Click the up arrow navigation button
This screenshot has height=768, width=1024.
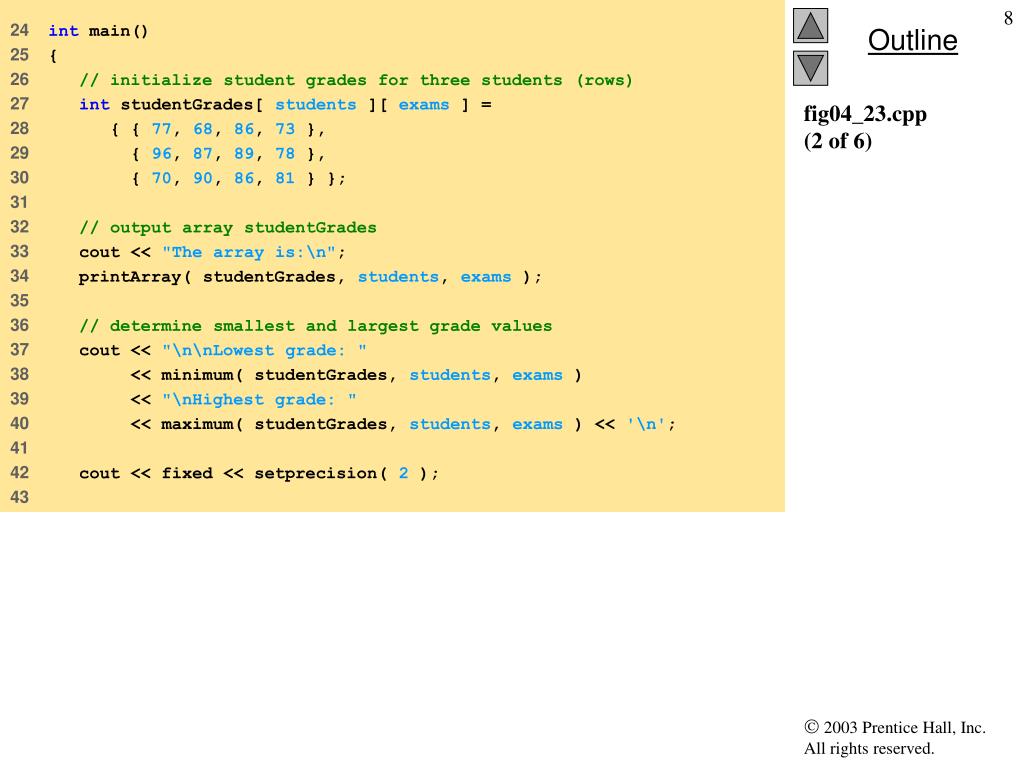810,26
